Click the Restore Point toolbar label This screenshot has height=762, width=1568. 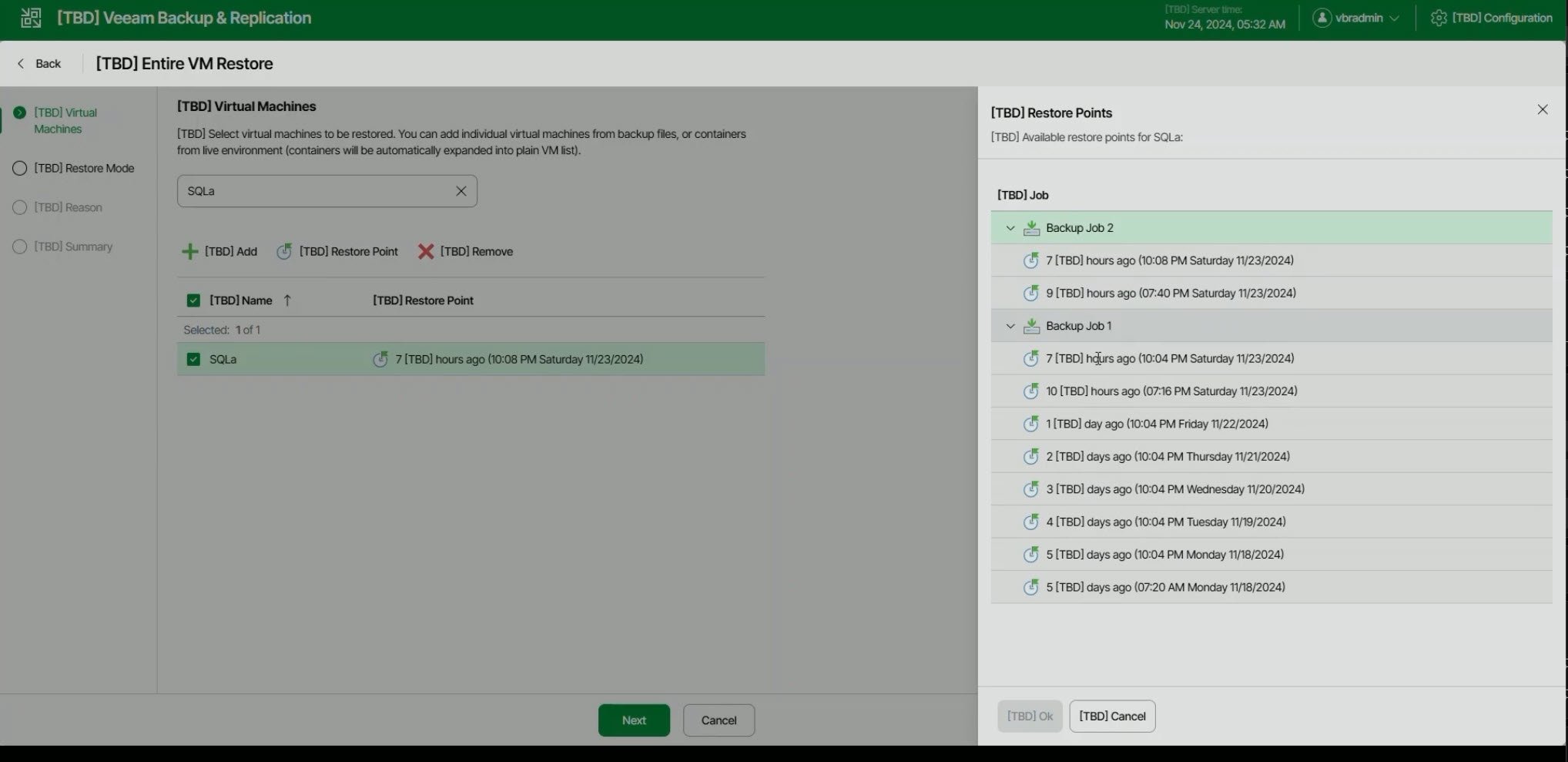coord(348,251)
